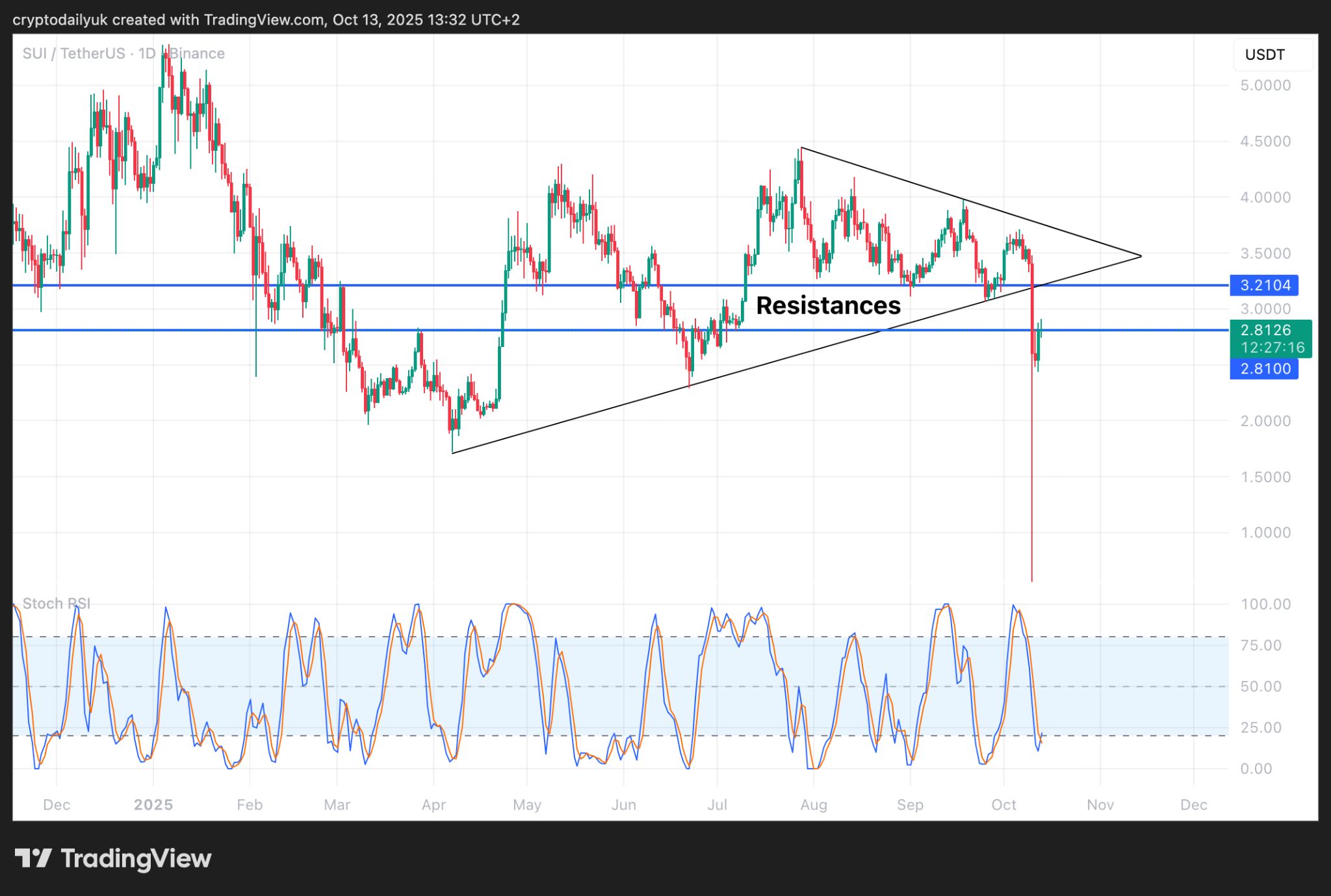Click the Stoch RSI indicator label
This screenshot has height=896, width=1331.
[56, 604]
